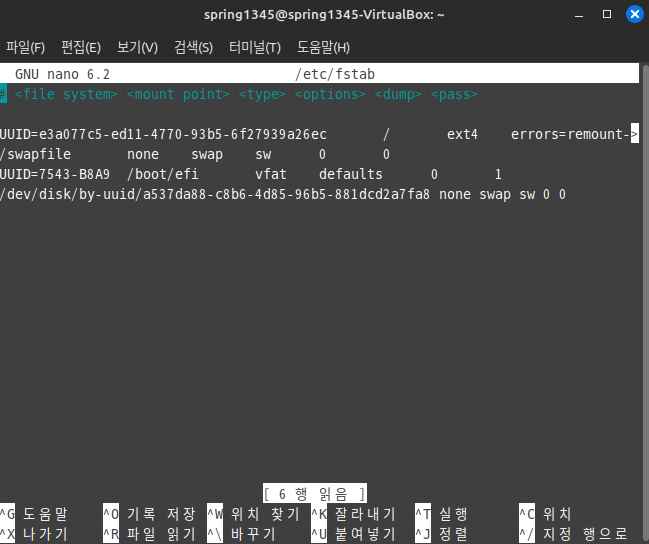Viewport: 649px width, 544px height.
Task: Click the ^X 나가기 shortcut
Action: [x=34, y=534]
